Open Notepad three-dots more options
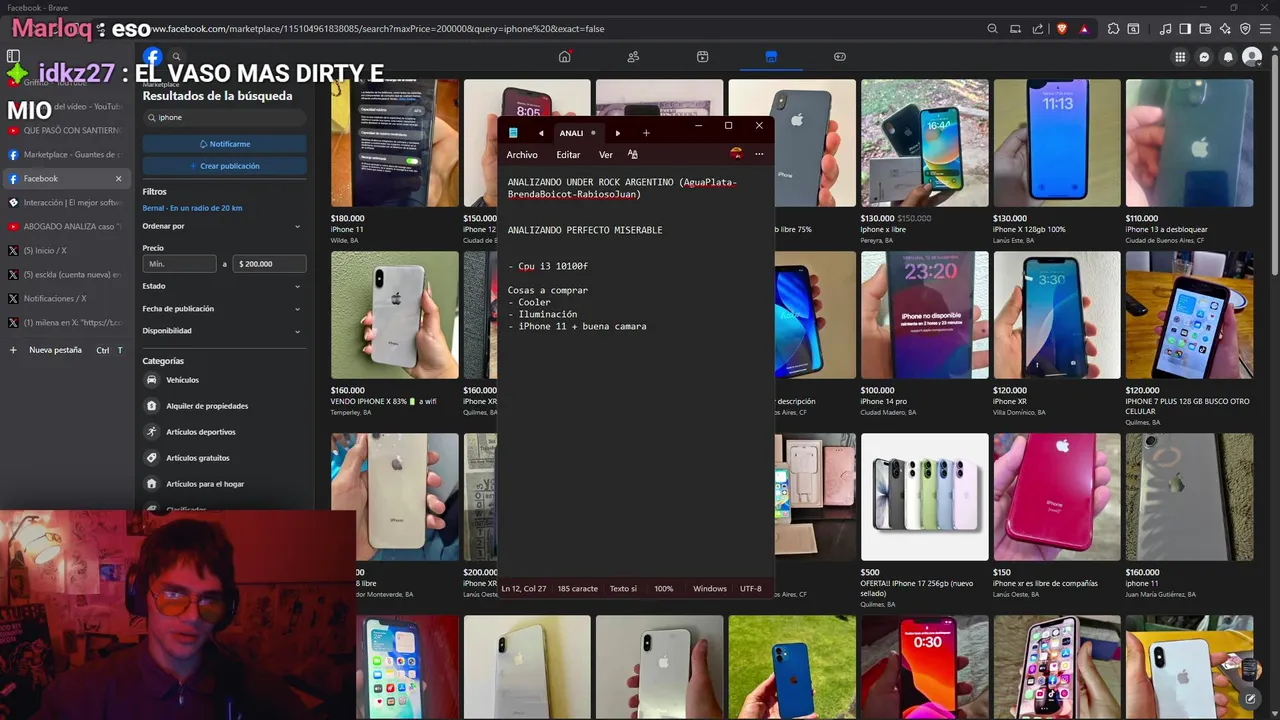Screen dimensions: 1280x720 (x=759, y=154)
